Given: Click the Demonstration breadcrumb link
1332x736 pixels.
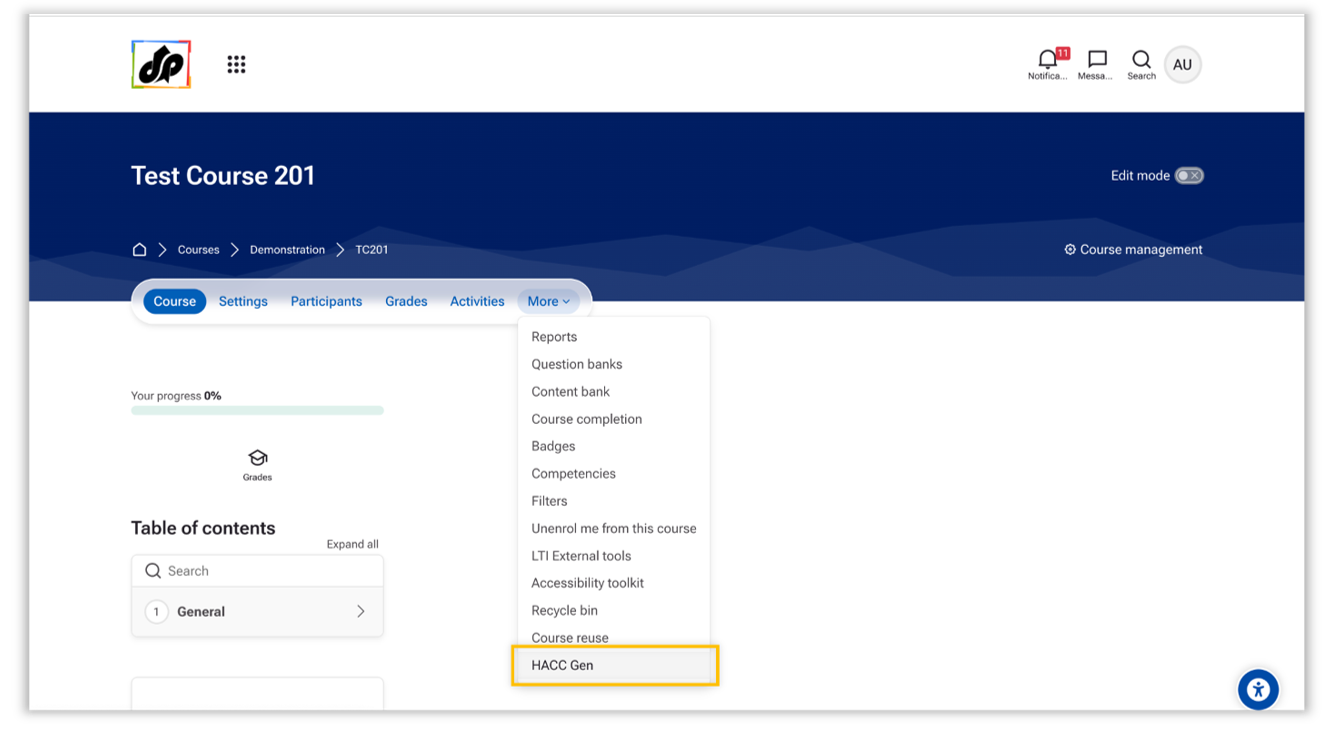Looking at the screenshot, I should [287, 249].
